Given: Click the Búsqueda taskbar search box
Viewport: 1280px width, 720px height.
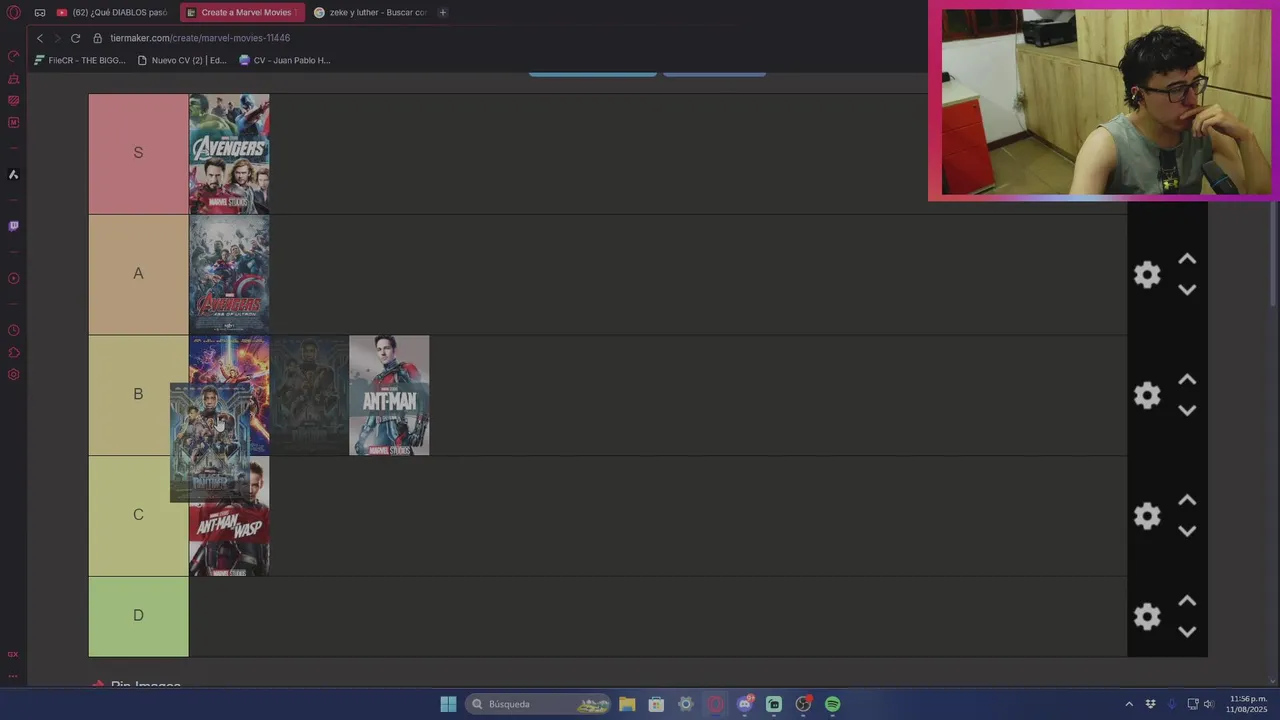Looking at the screenshot, I should [x=540, y=704].
